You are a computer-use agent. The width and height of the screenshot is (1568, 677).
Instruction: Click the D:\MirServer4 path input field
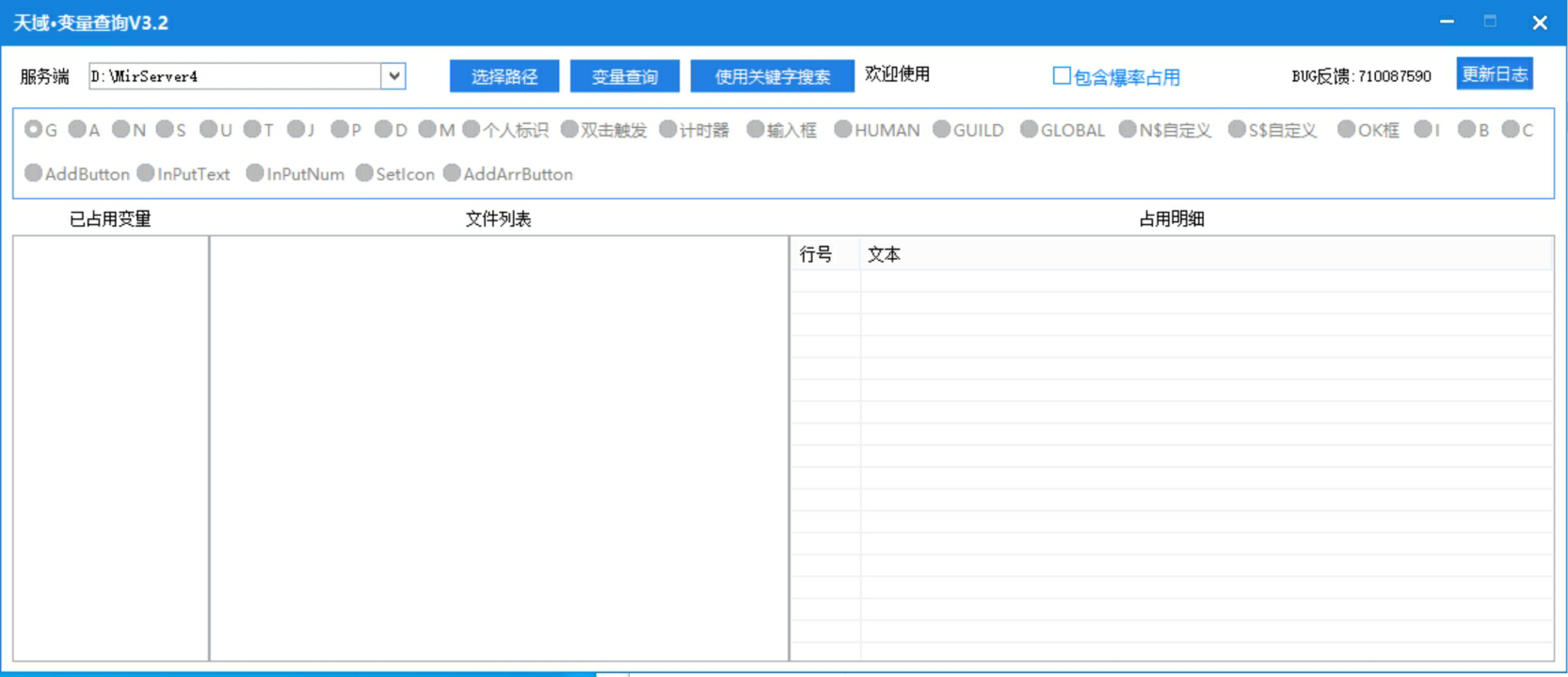[235, 76]
